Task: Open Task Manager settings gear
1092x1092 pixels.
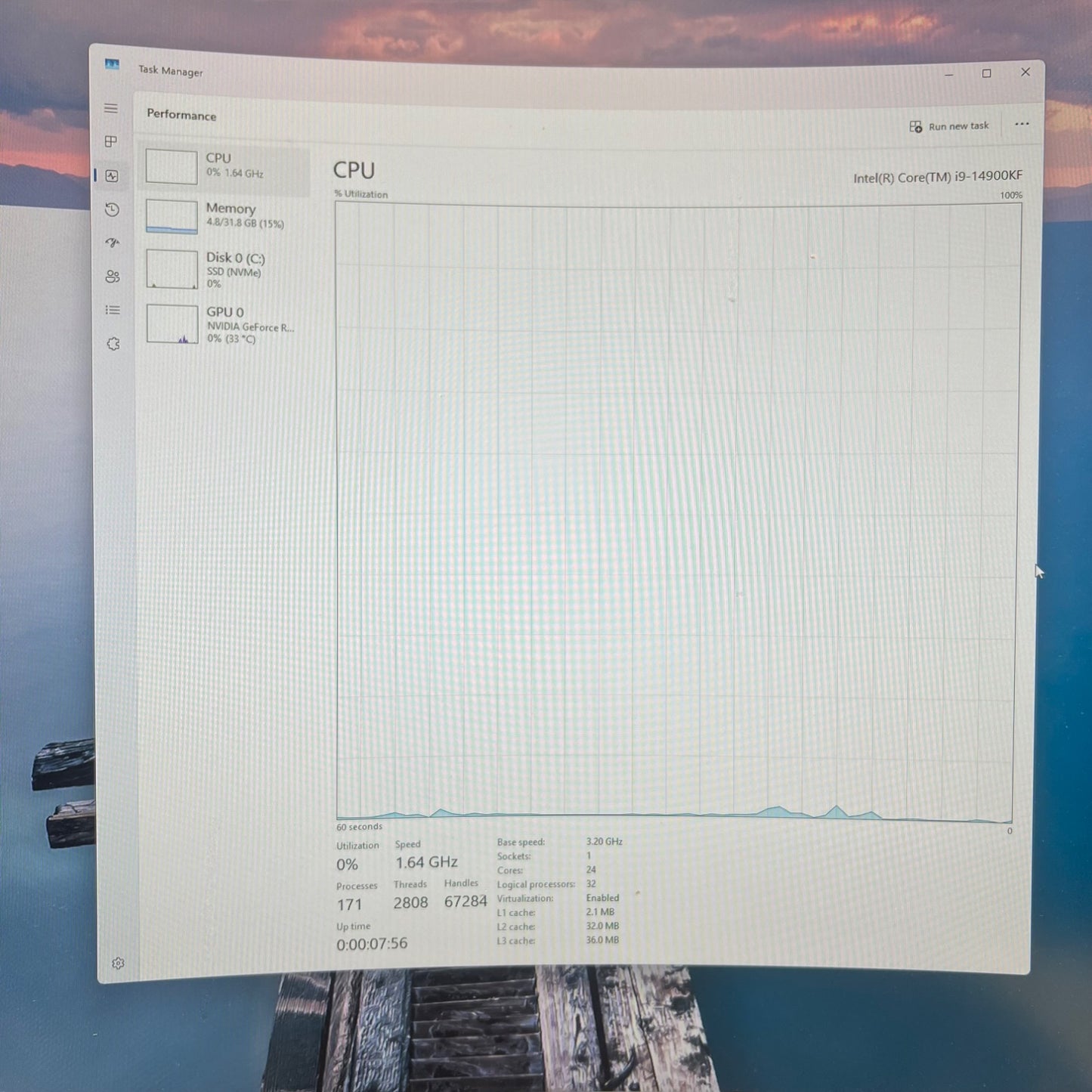Action: click(118, 964)
